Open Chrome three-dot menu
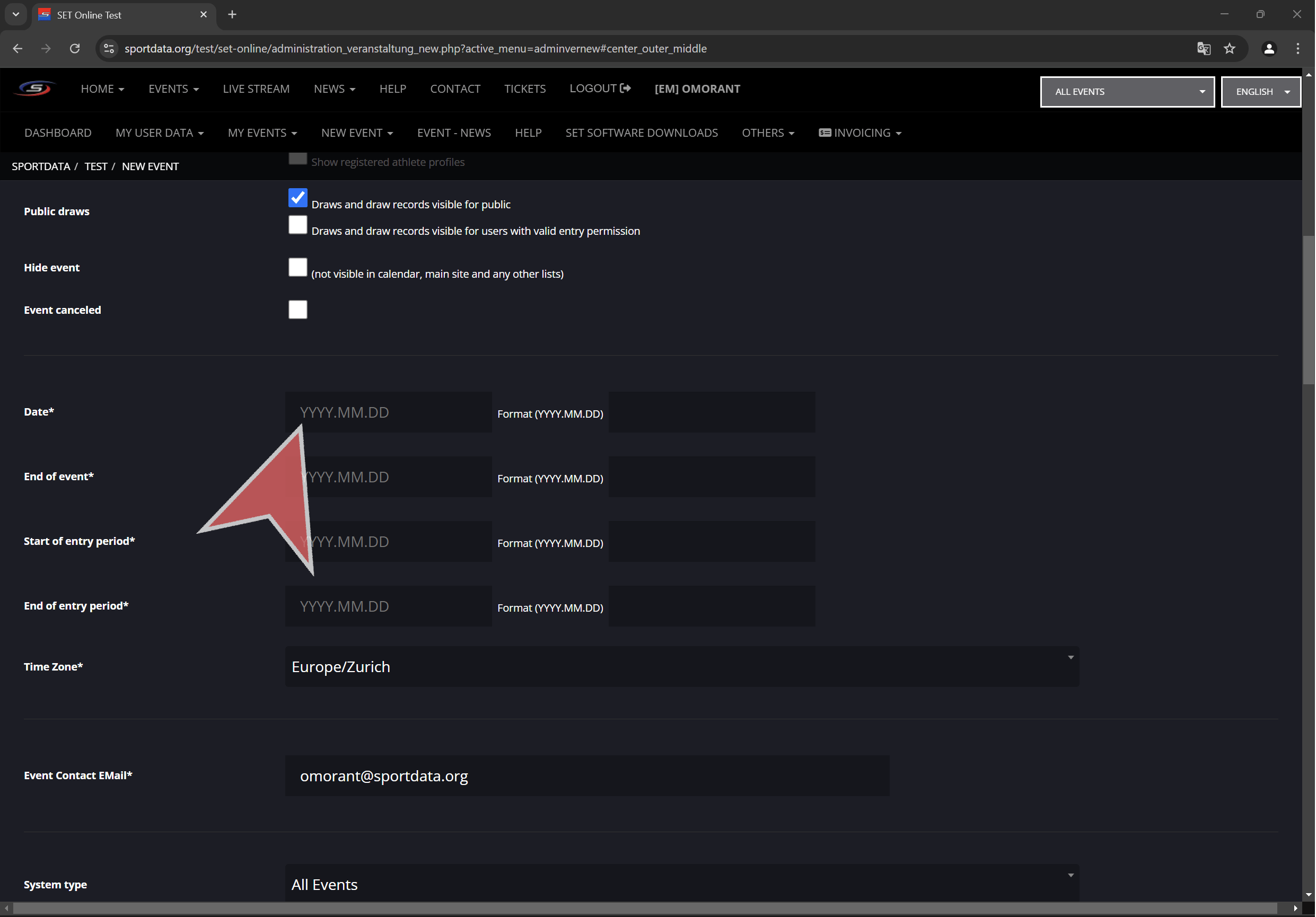Screen dimensions: 1316x917 coord(1297,49)
